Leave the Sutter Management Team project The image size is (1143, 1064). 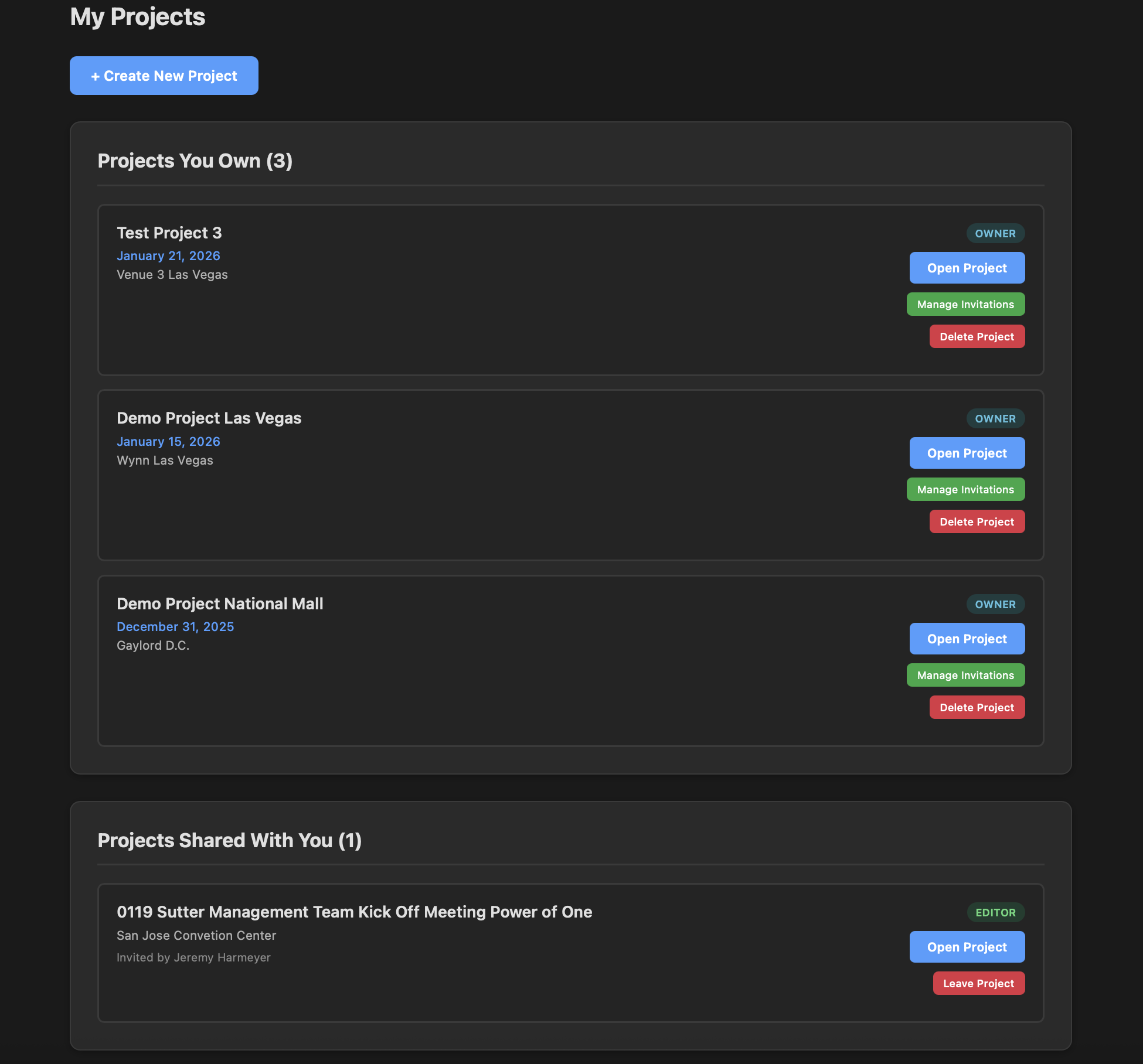[x=978, y=983]
